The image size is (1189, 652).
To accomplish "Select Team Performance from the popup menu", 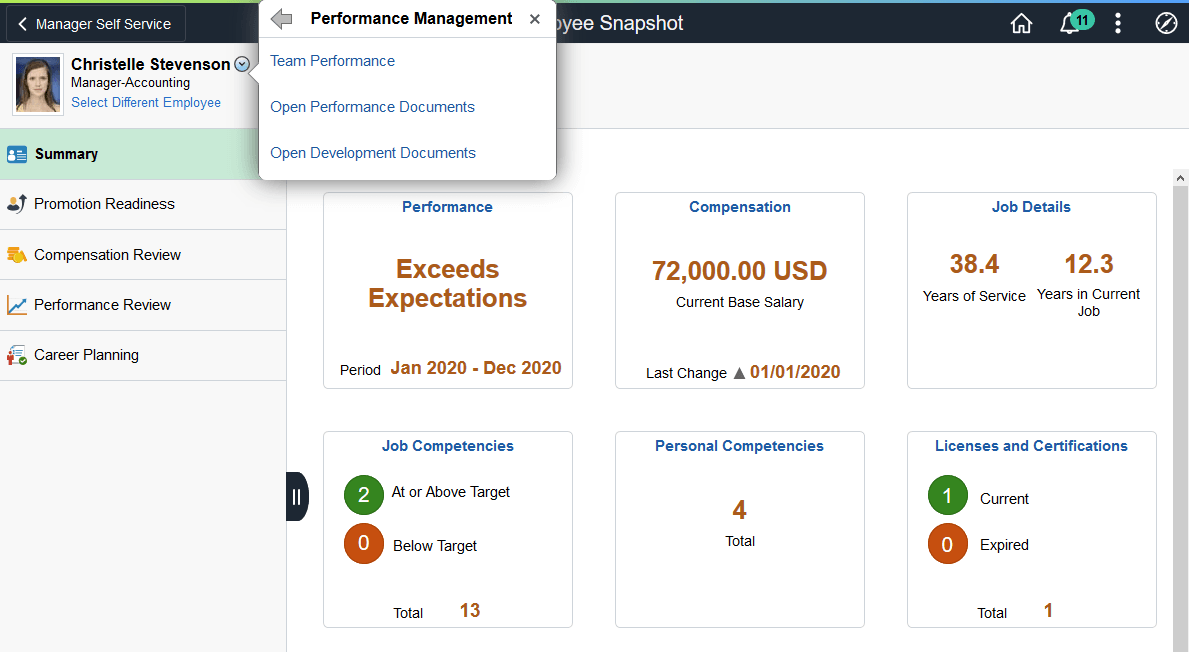I will (x=332, y=60).
